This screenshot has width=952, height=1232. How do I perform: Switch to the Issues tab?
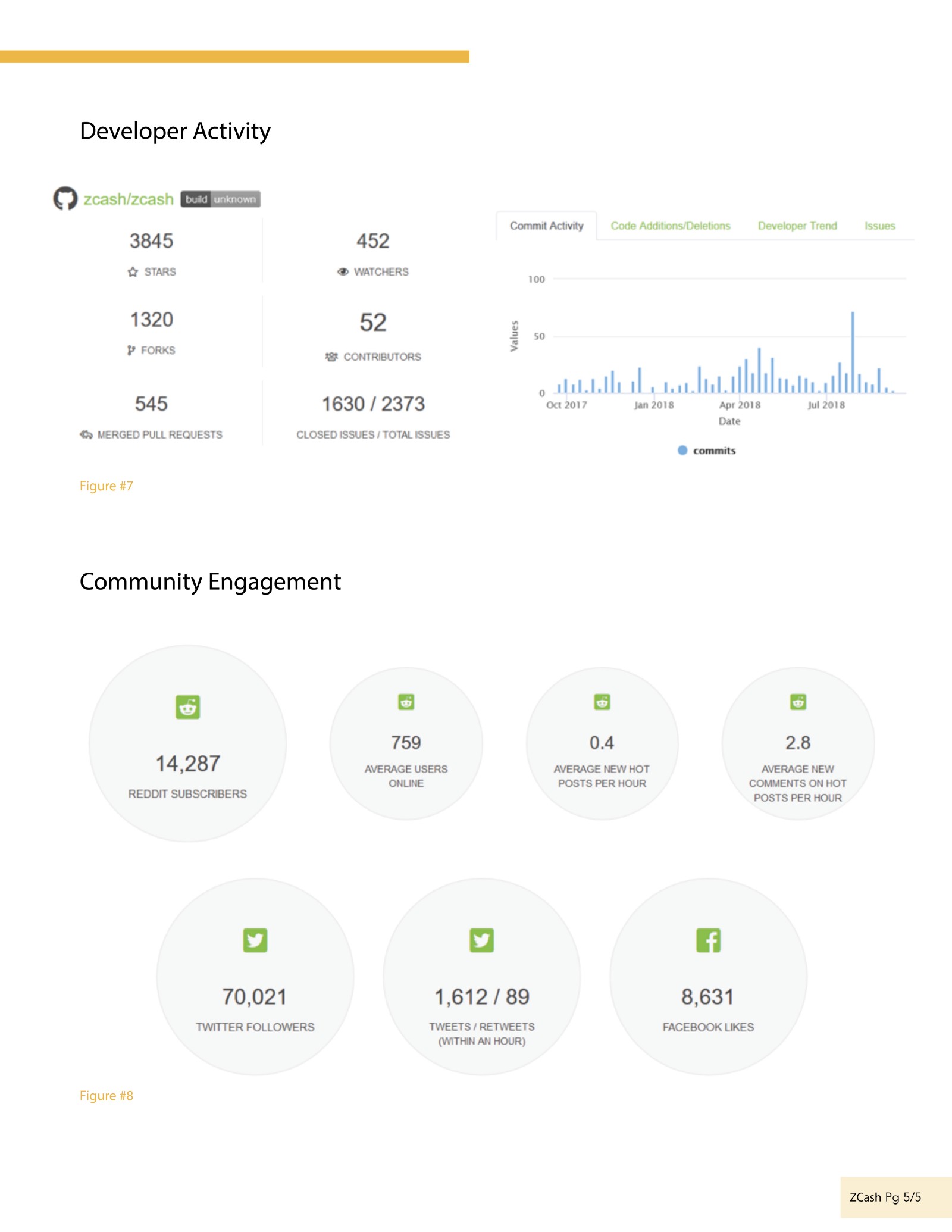(880, 226)
